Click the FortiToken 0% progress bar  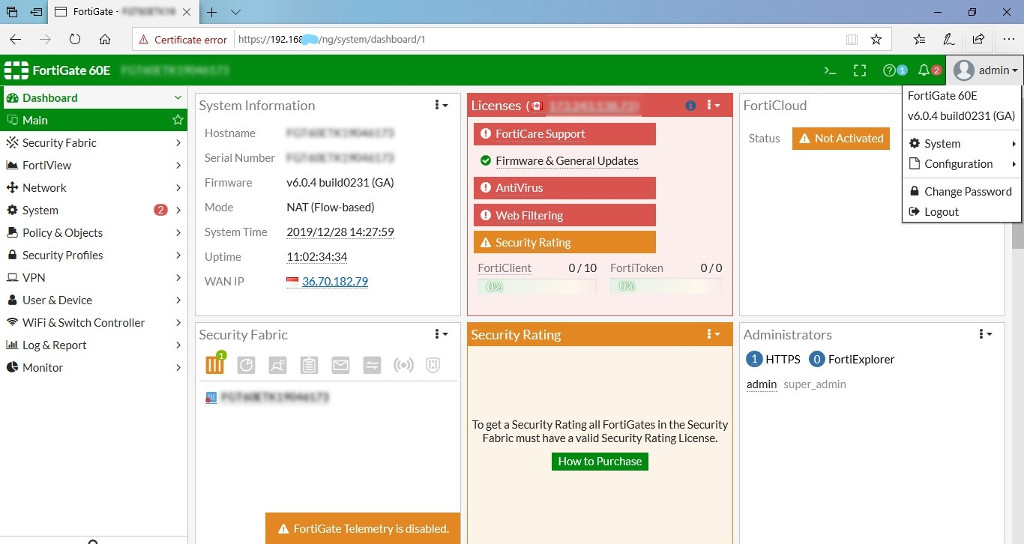click(666, 286)
